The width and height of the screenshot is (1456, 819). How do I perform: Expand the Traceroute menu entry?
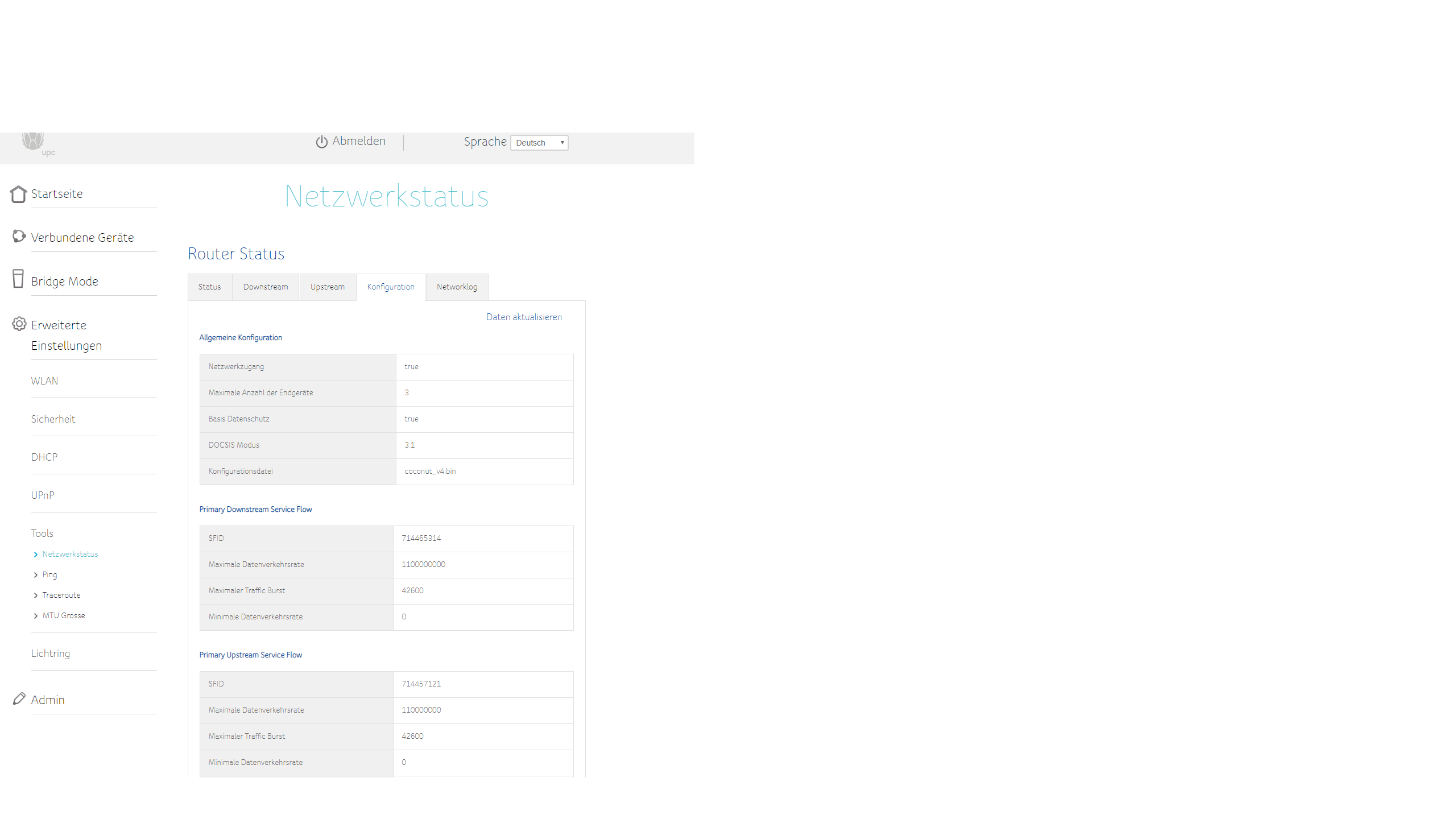tap(61, 595)
